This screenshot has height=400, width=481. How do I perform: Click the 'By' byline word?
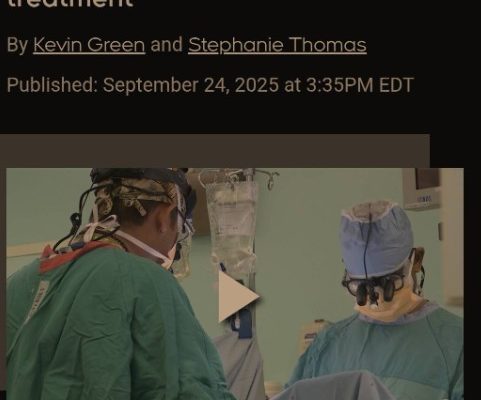coord(17,45)
